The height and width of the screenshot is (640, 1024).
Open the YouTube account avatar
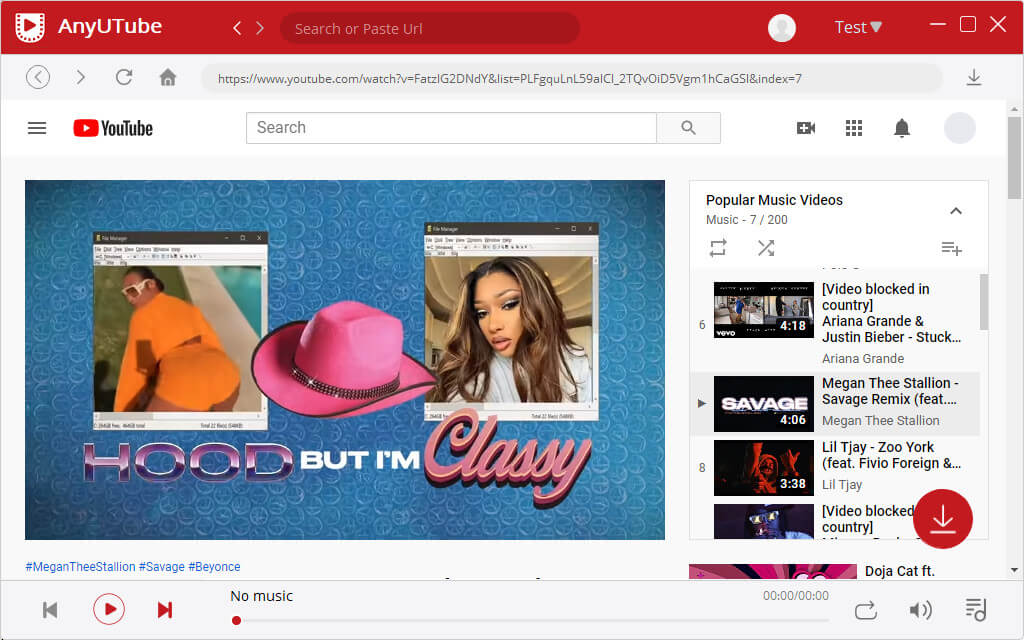(959, 128)
